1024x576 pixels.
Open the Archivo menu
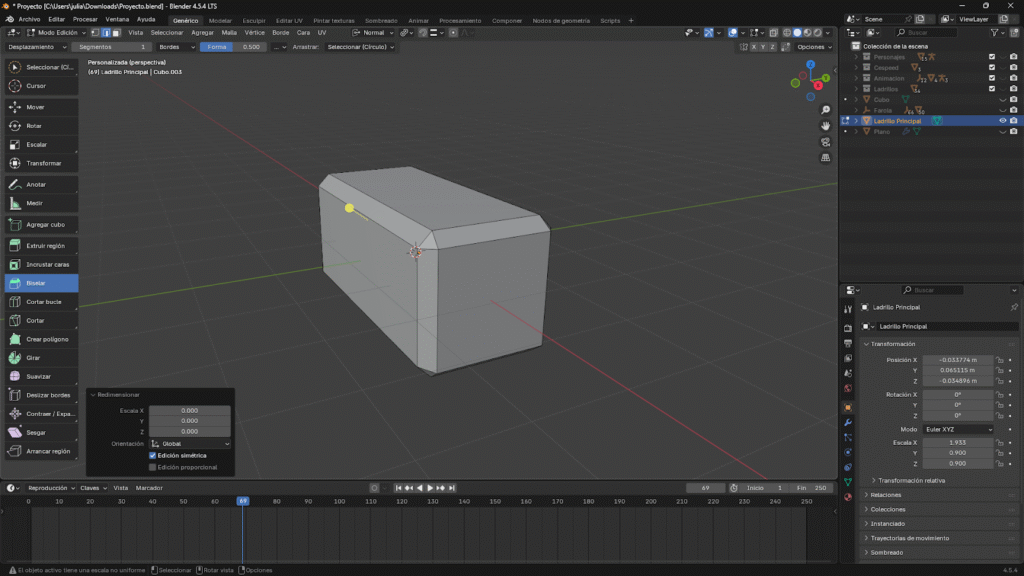[29, 19]
